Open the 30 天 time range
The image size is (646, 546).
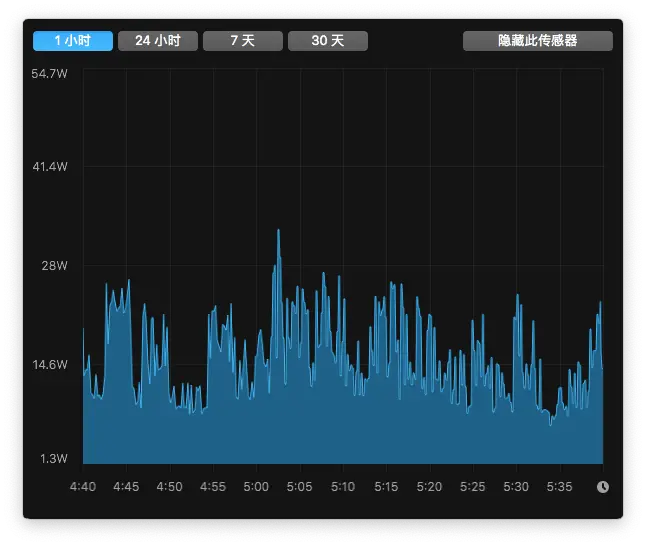click(x=327, y=41)
